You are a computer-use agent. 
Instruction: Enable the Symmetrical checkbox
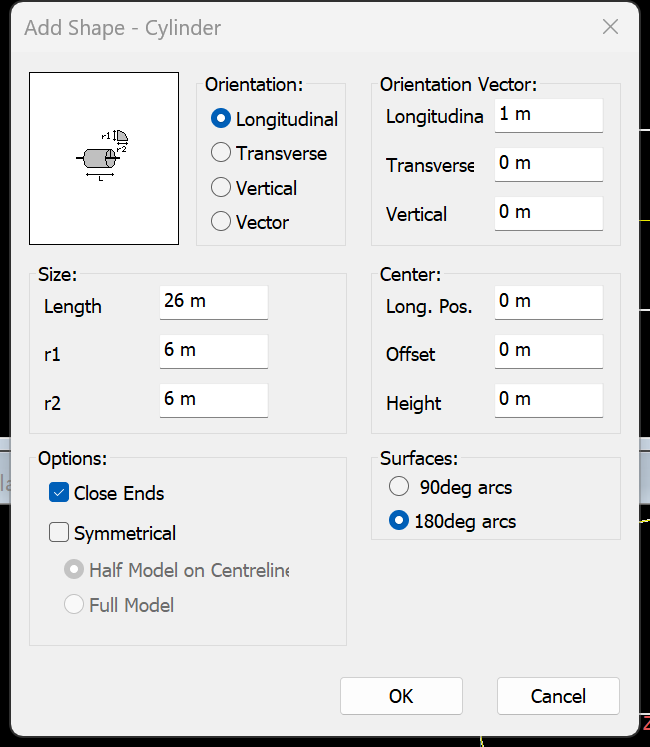pos(59,533)
